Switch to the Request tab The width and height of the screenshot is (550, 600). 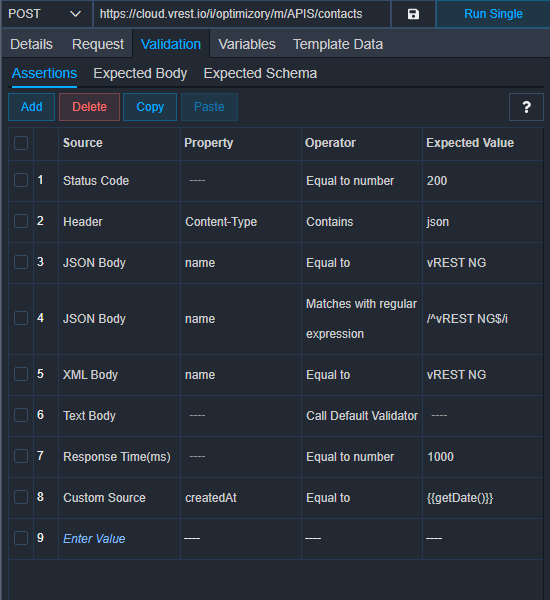pyautogui.click(x=98, y=44)
